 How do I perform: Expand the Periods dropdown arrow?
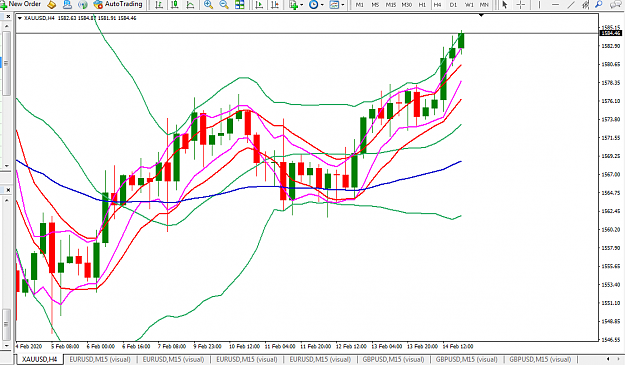[322, 5]
